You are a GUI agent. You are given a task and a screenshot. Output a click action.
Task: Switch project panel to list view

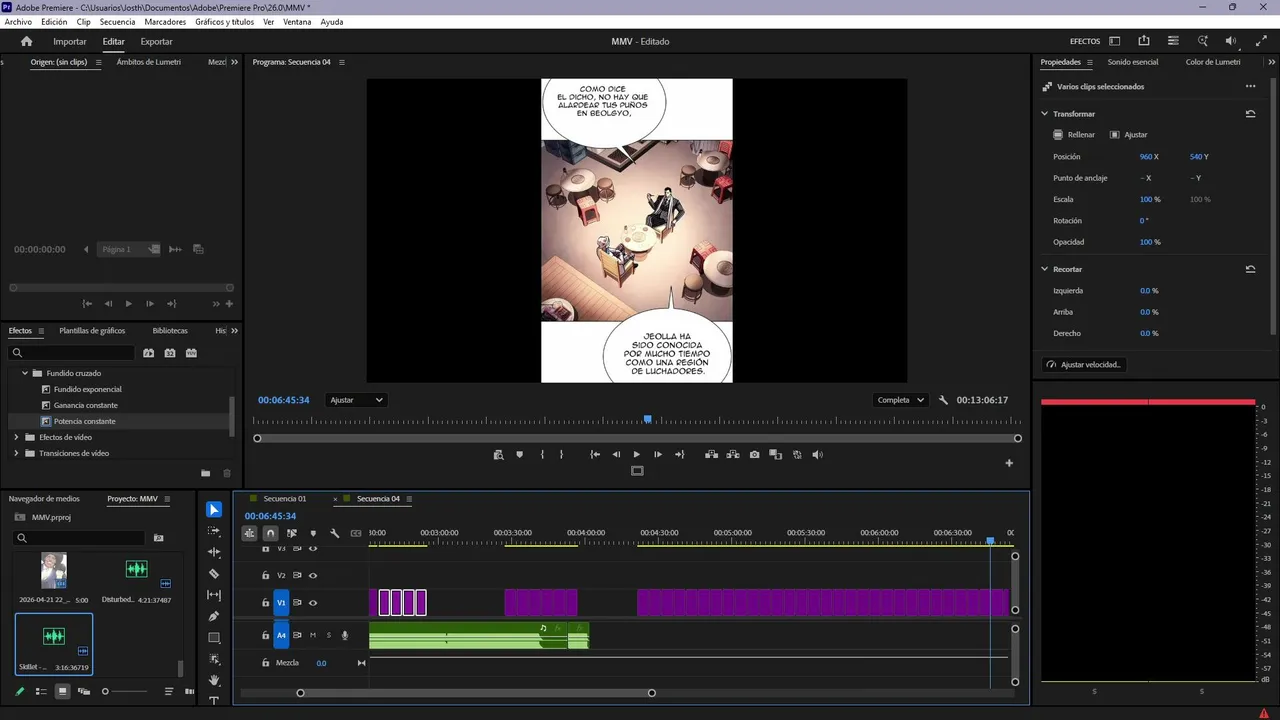[41, 691]
